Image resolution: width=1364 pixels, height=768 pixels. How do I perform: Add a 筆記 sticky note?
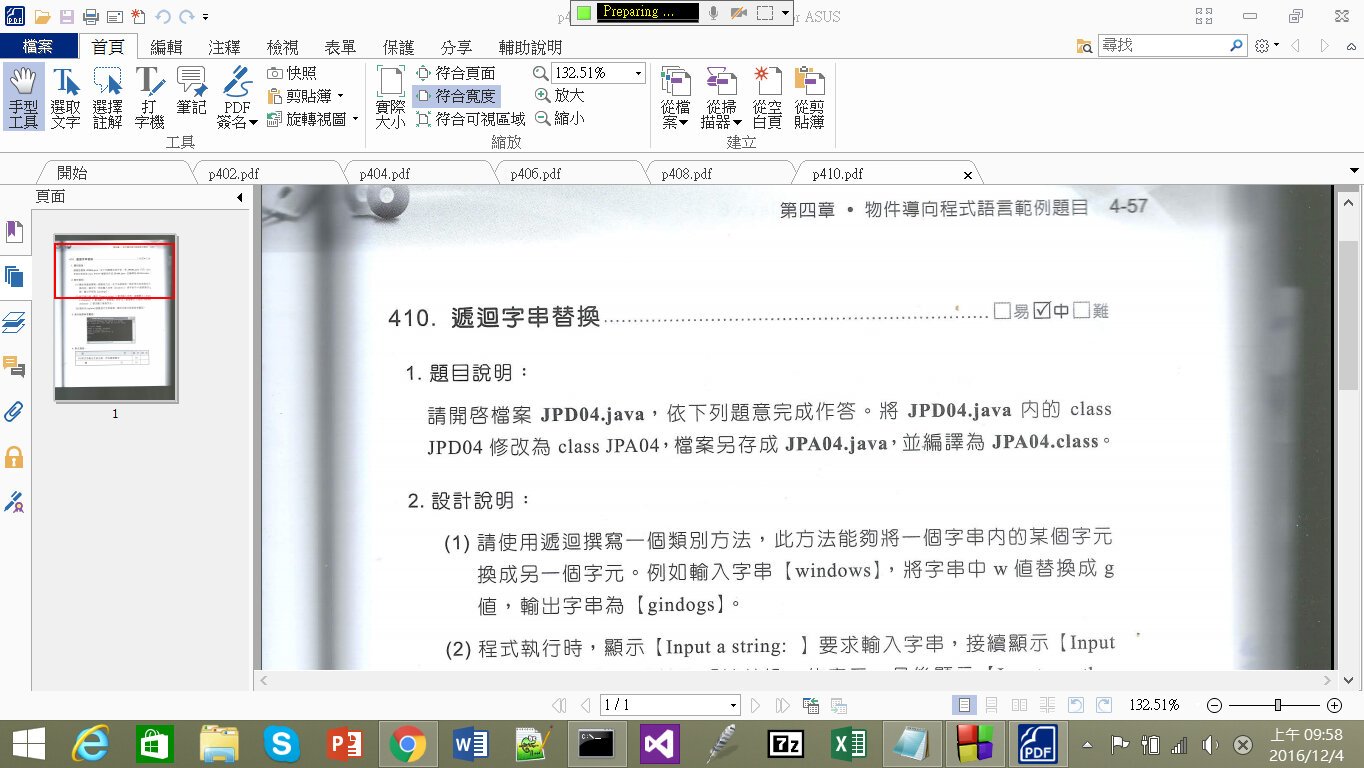[191, 90]
